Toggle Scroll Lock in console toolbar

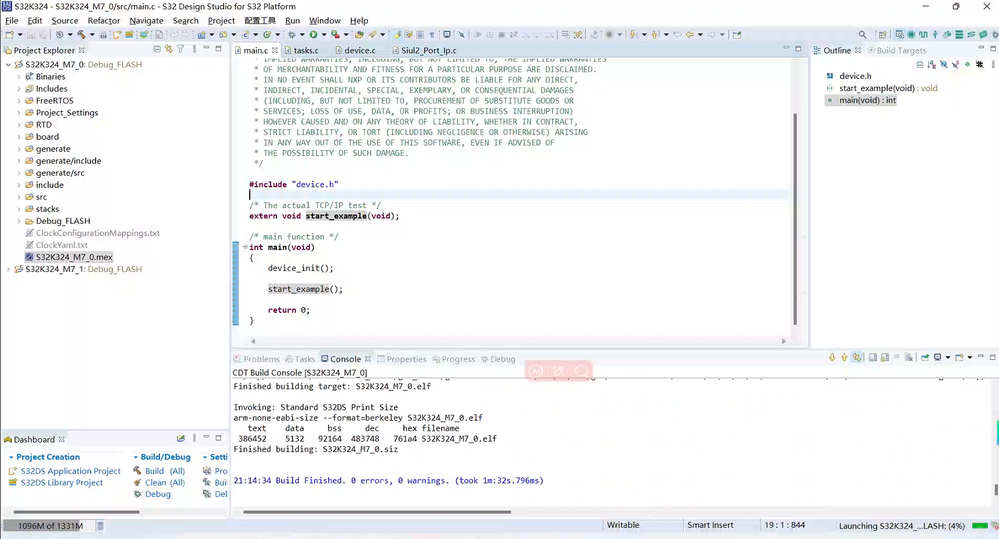(x=885, y=357)
